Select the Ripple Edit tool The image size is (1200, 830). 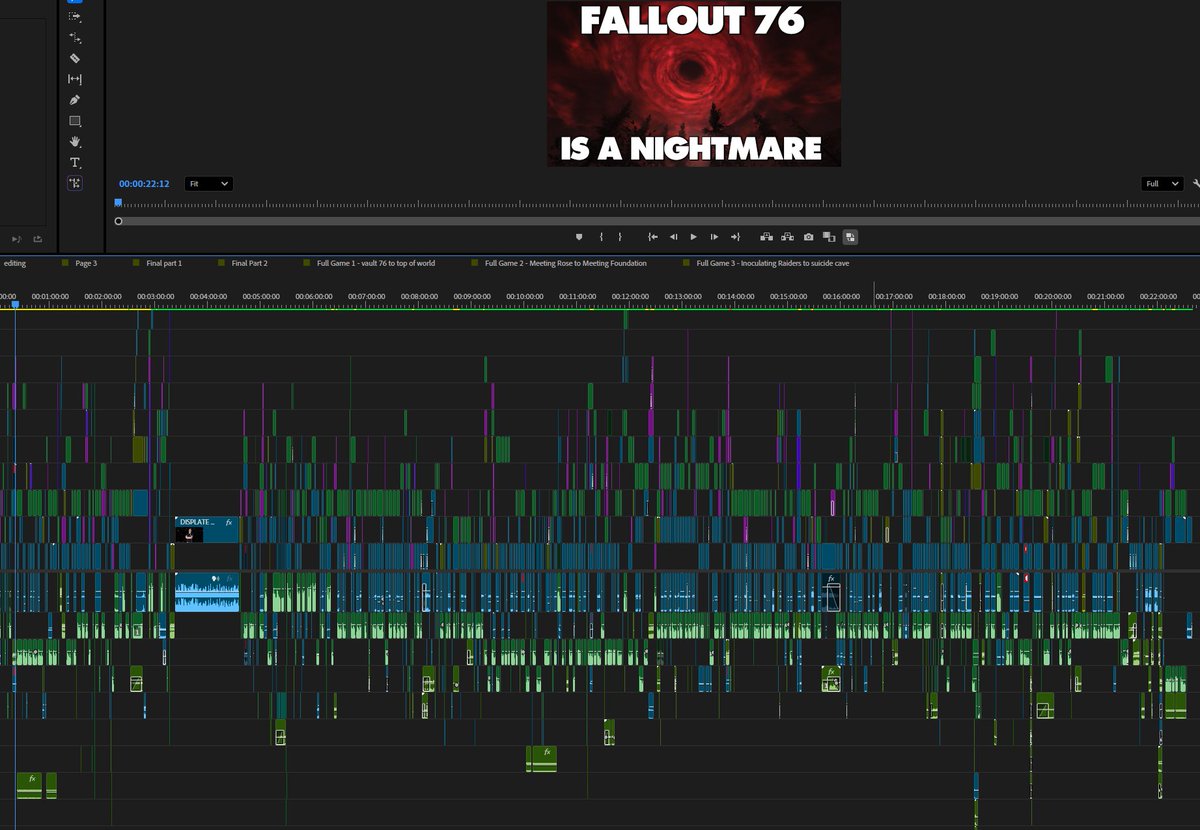point(75,38)
